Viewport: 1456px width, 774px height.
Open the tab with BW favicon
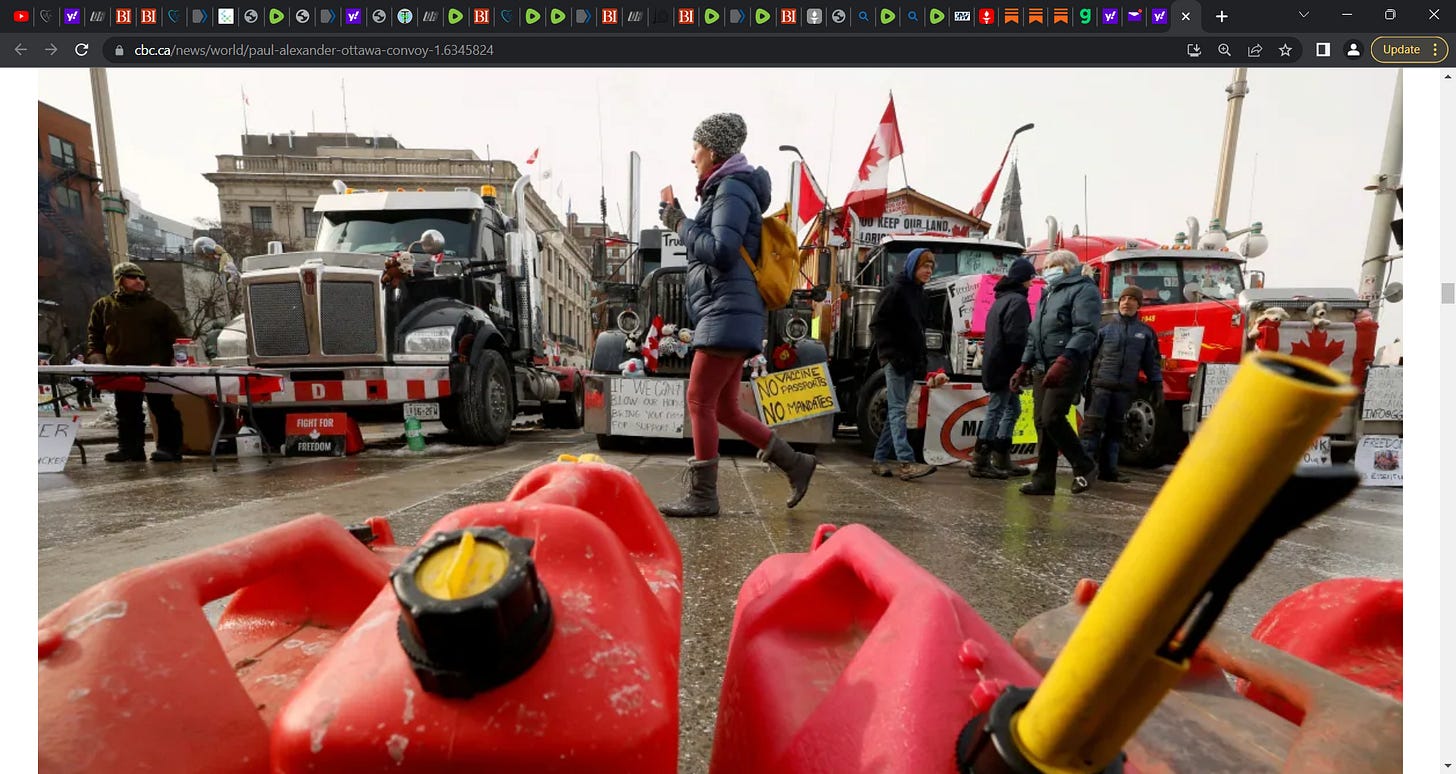click(961, 16)
